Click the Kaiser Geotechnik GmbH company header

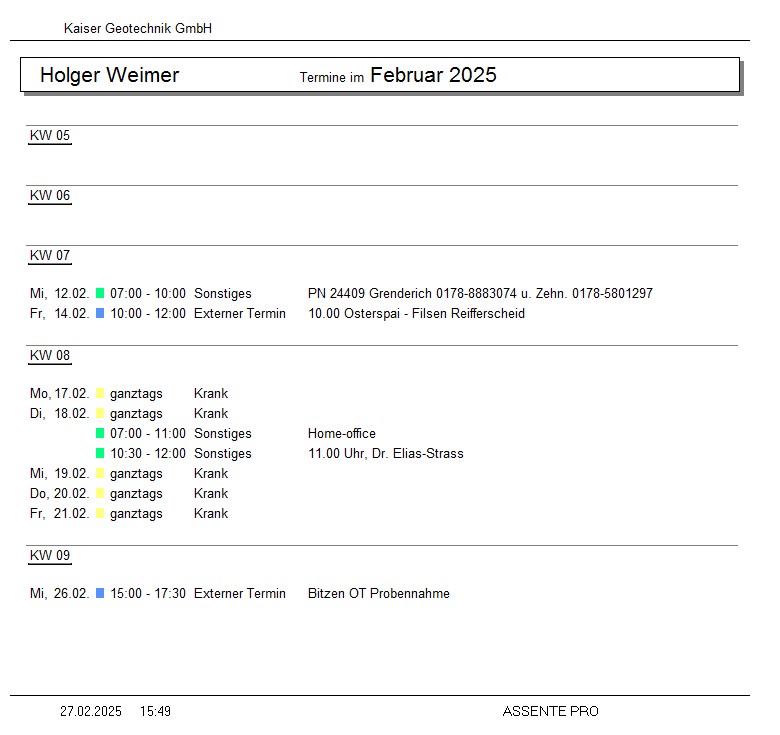[x=137, y=29]
